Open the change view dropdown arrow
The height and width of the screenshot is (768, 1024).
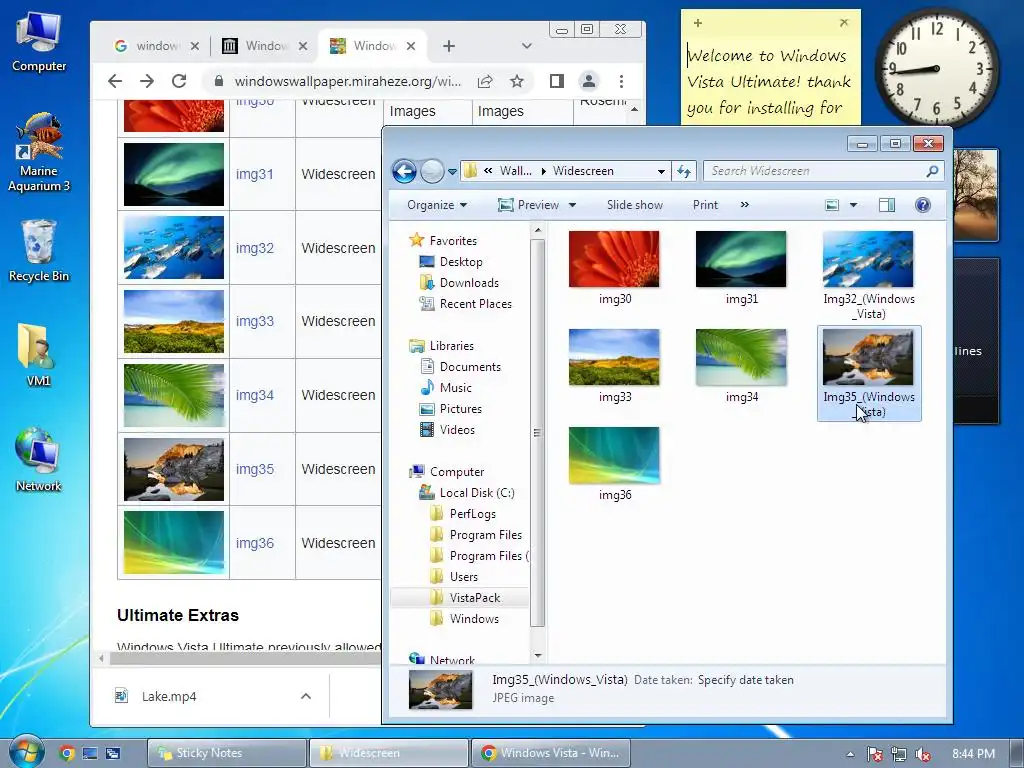tap(853, 205)
